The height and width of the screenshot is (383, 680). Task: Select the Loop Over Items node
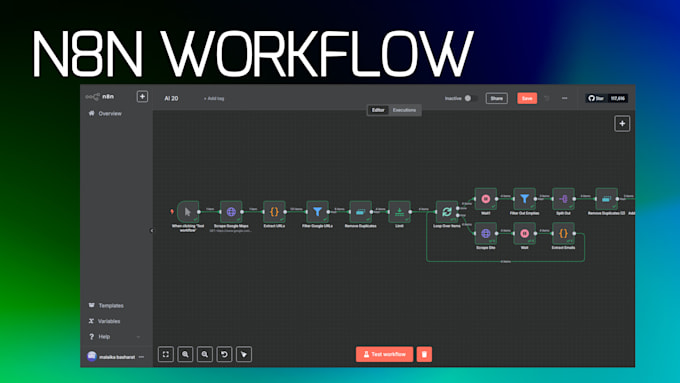click(447, 212)
